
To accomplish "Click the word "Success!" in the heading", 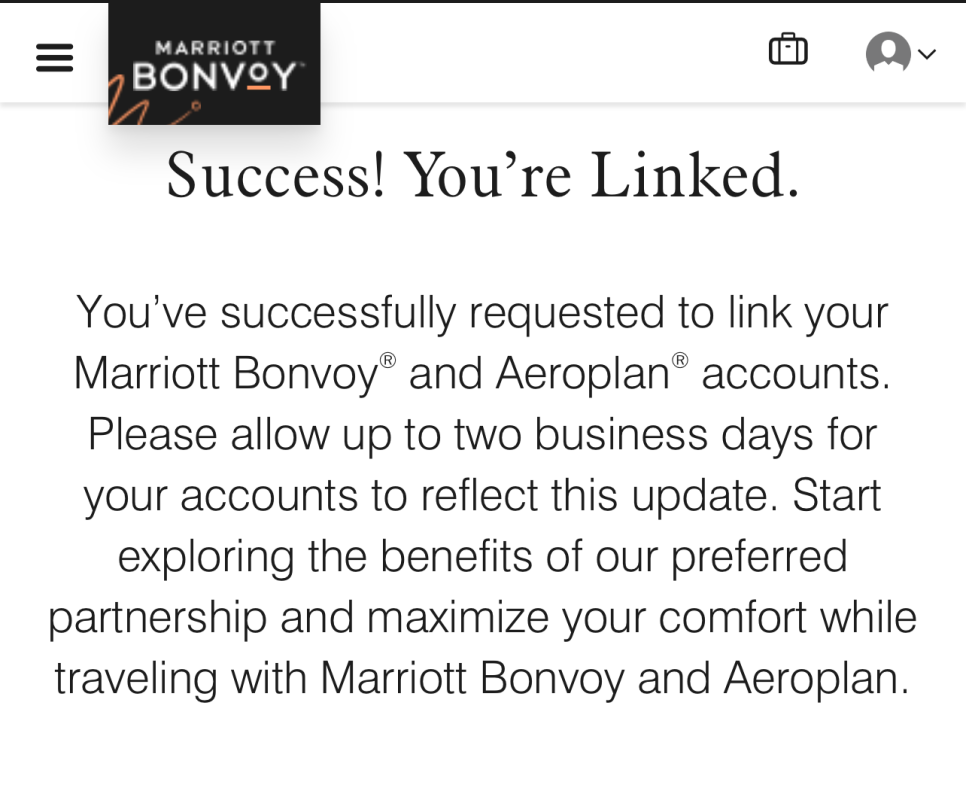I will pyautogui.click(x=277, y=176).
